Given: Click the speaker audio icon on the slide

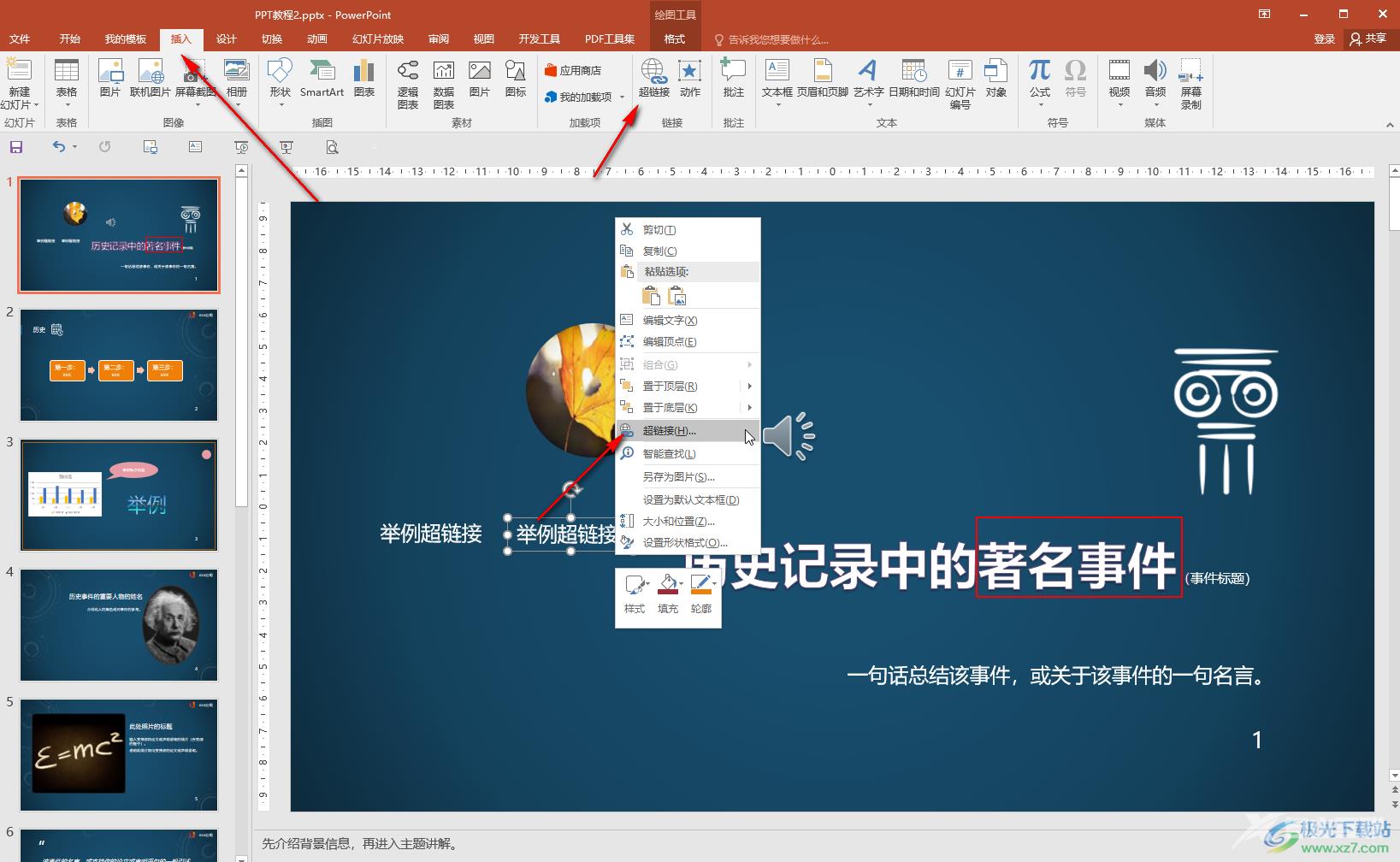Looking at the screenshot, I should click(x=789, y=436).
